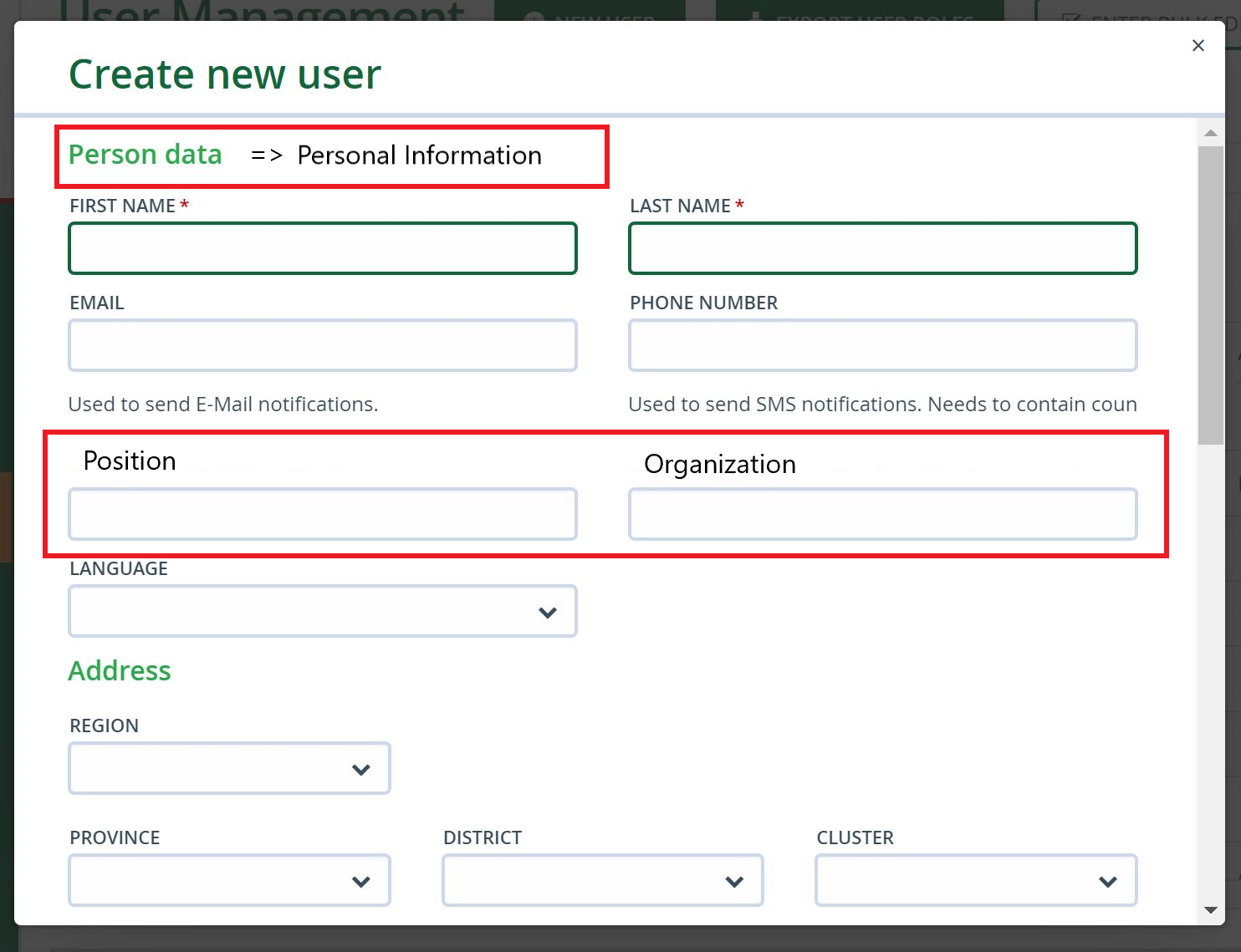Screen dimensions: 1241x952
Task: Click the Last Name input field
Action: 882,247
